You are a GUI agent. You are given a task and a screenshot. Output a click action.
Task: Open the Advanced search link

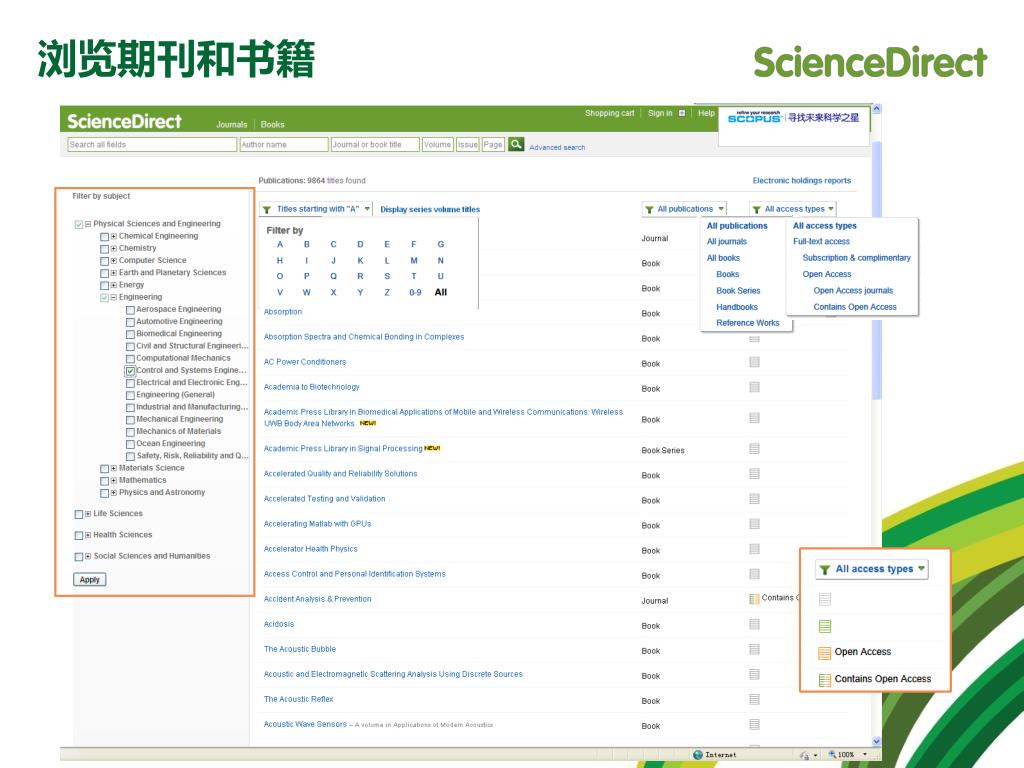point(557,148)
